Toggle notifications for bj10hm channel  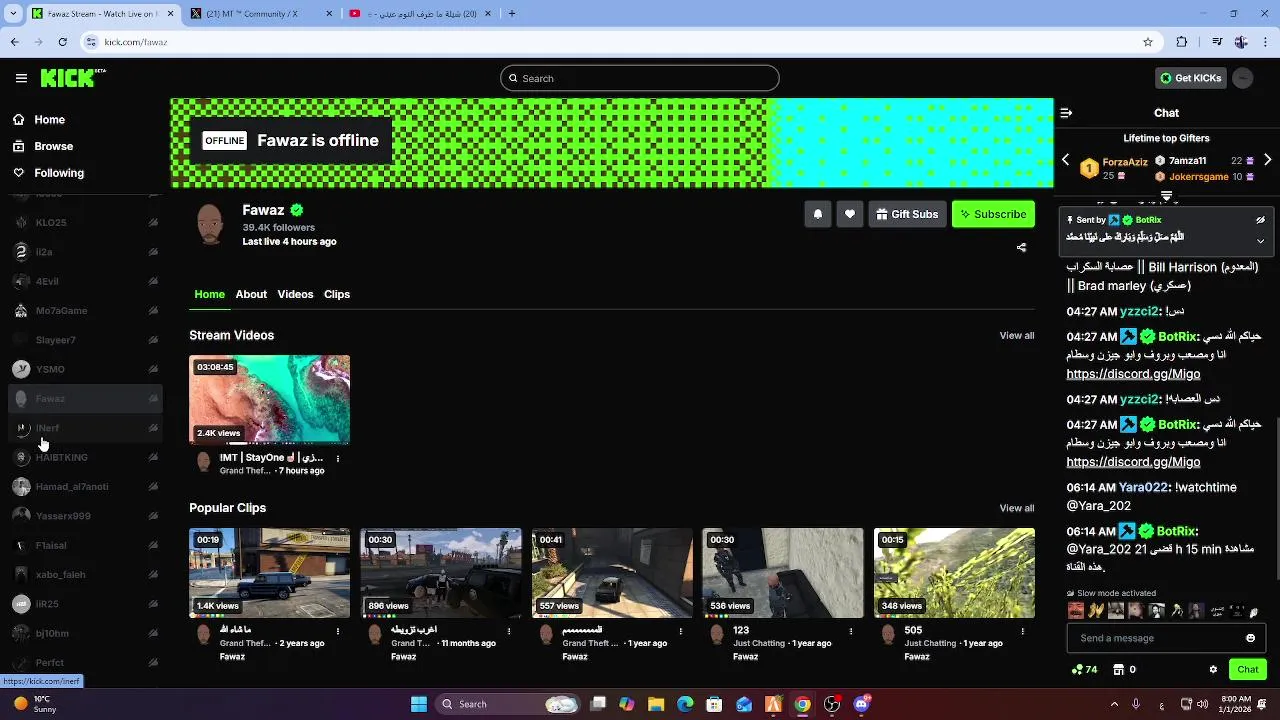[153, 633]
